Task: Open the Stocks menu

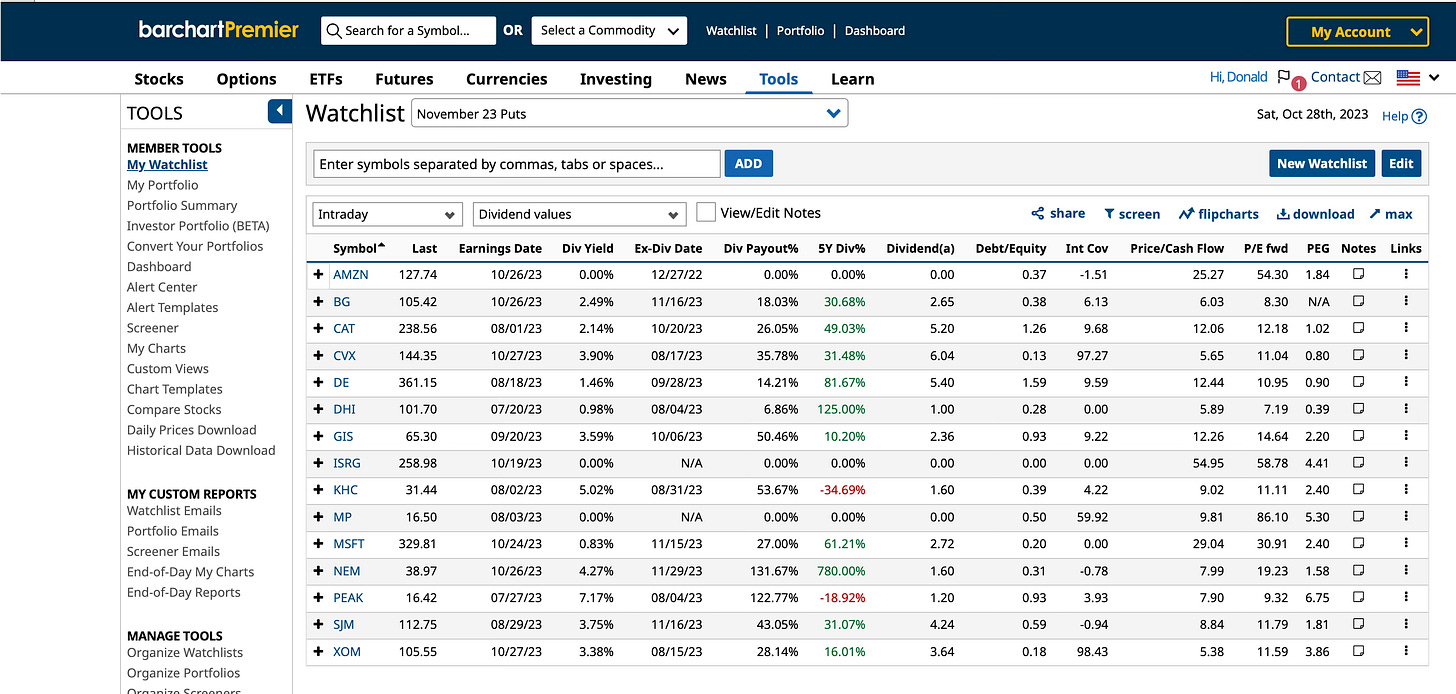Action: [159, 79]
